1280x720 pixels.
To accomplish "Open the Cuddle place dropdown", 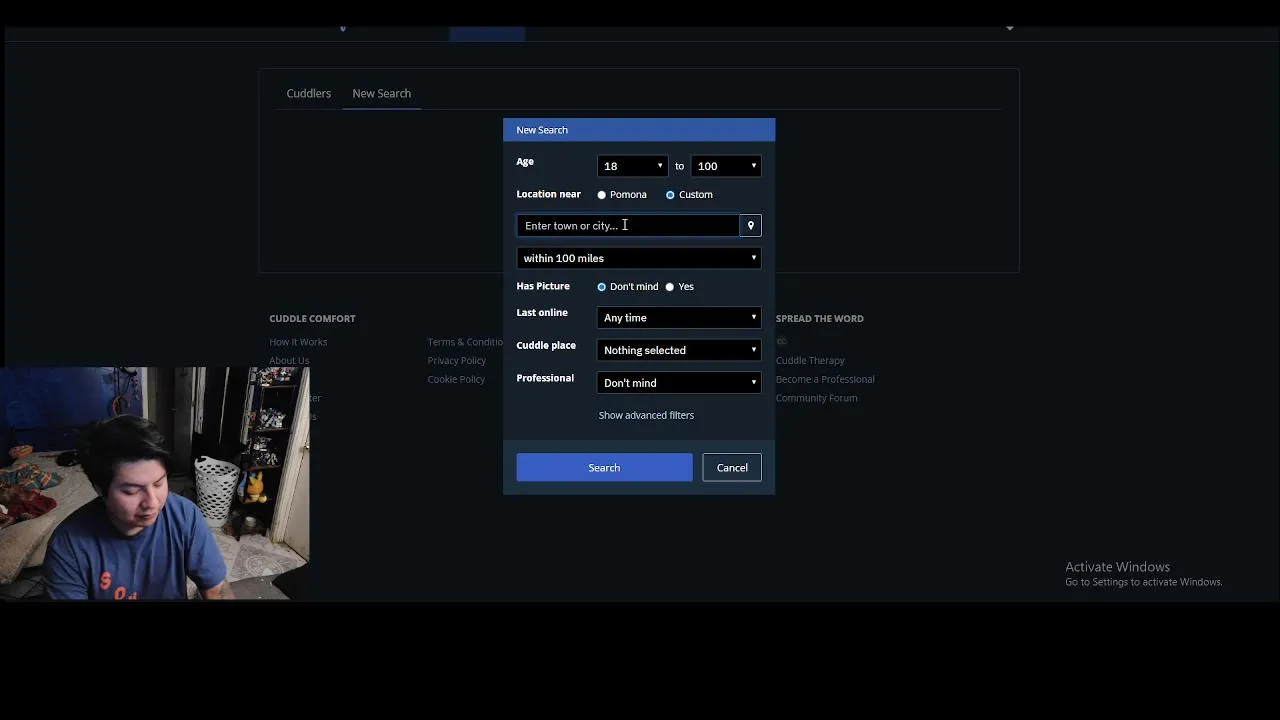I will point(679,350).
